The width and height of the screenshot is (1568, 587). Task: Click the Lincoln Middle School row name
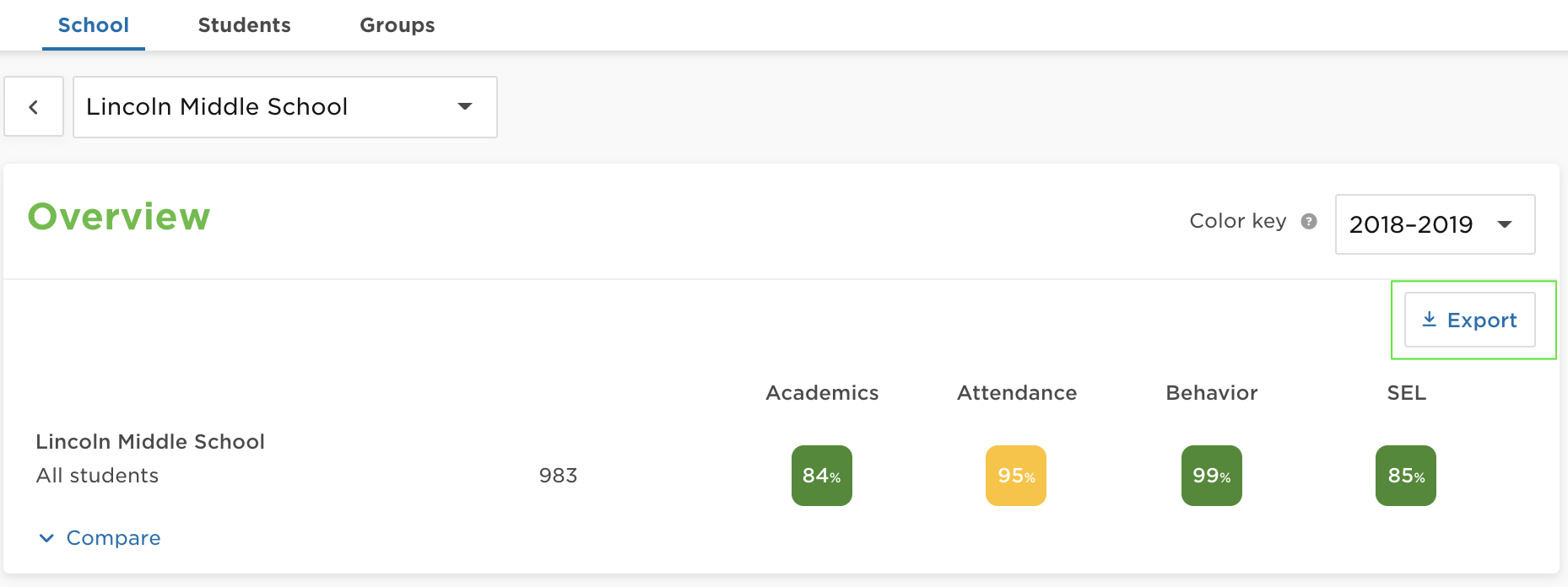point(150,442)
